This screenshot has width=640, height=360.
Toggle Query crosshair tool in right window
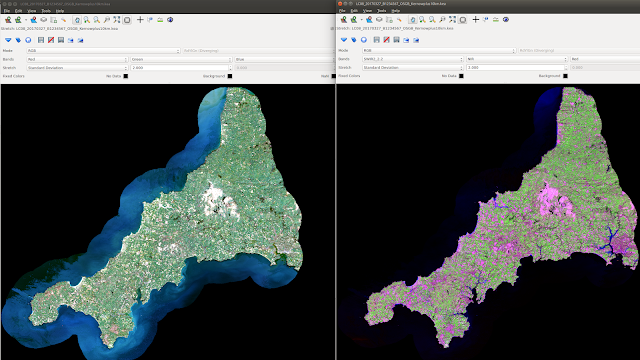(x=476, y=20)
